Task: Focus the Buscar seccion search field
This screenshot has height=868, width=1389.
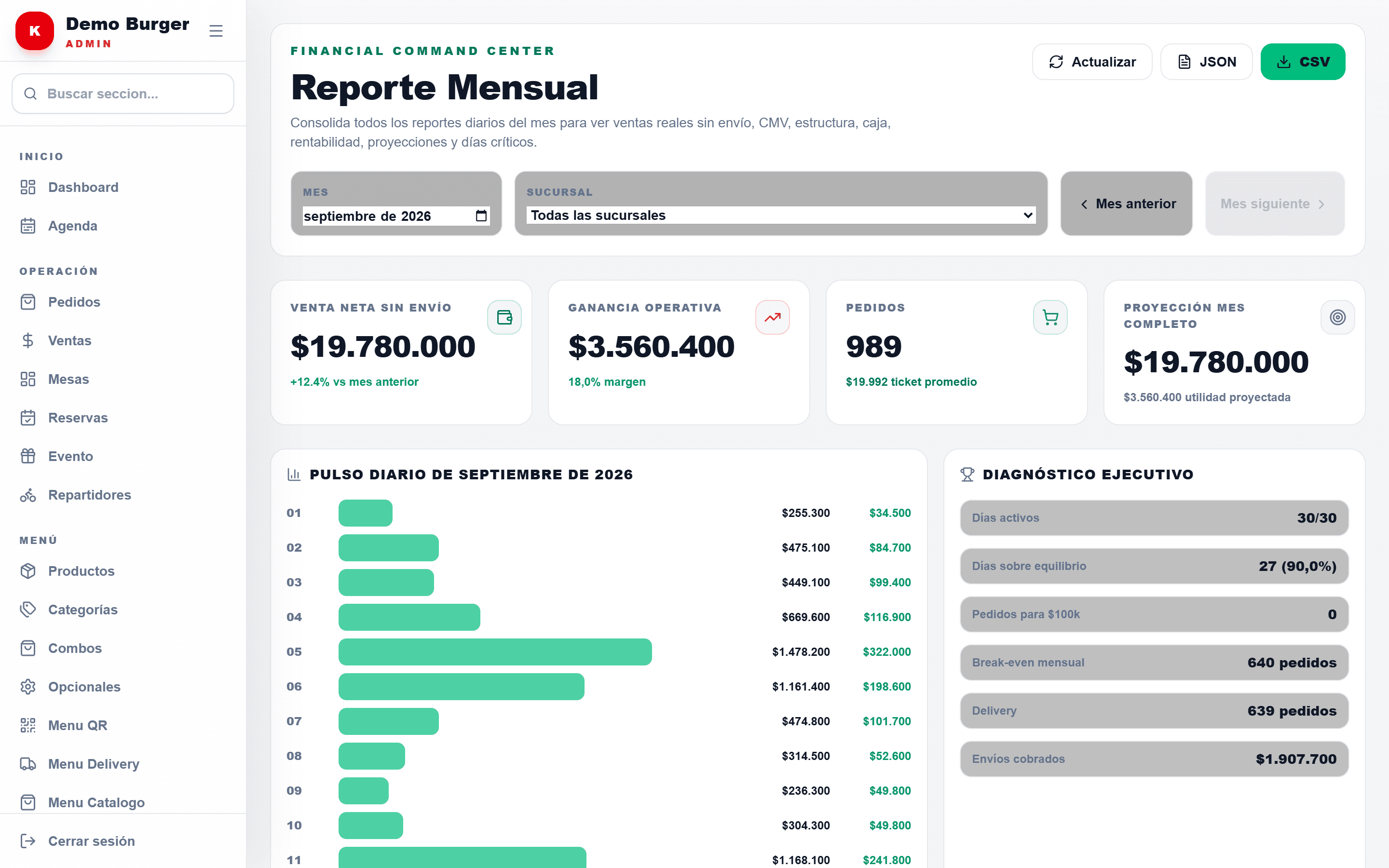Action: coord(123,94)
